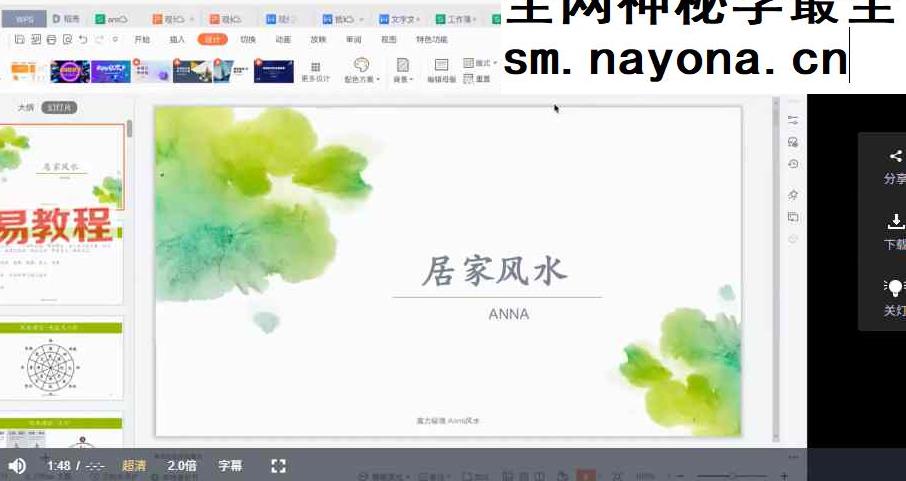Open the 放映 ribbon tab
Viewport: 906px width, 481px height.
coord(318,39)
